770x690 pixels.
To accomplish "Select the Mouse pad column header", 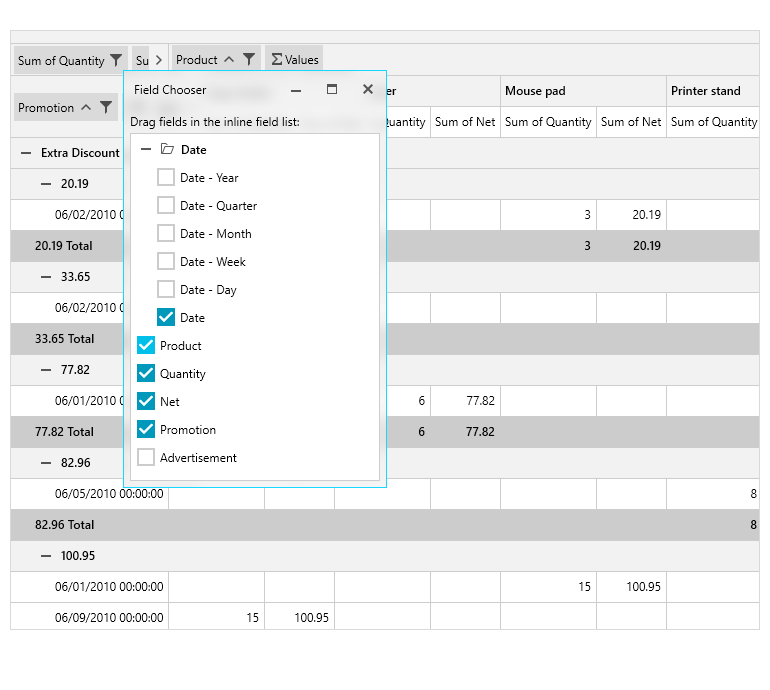I will pyautogui.click(x=535, y=91).
